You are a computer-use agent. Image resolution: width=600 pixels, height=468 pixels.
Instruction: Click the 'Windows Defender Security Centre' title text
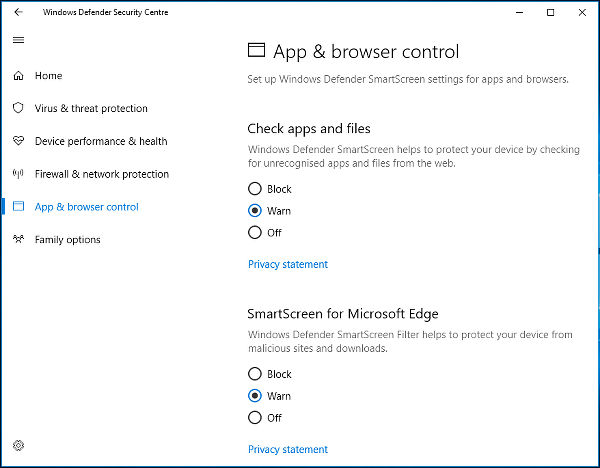106,12
